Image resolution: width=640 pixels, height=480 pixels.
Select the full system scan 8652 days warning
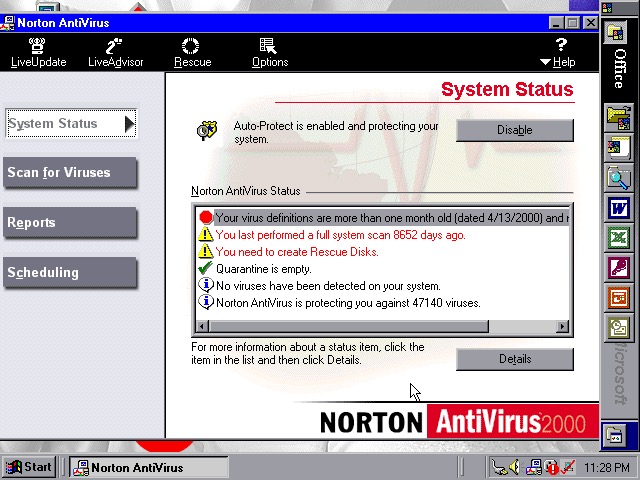pos(340,235)
